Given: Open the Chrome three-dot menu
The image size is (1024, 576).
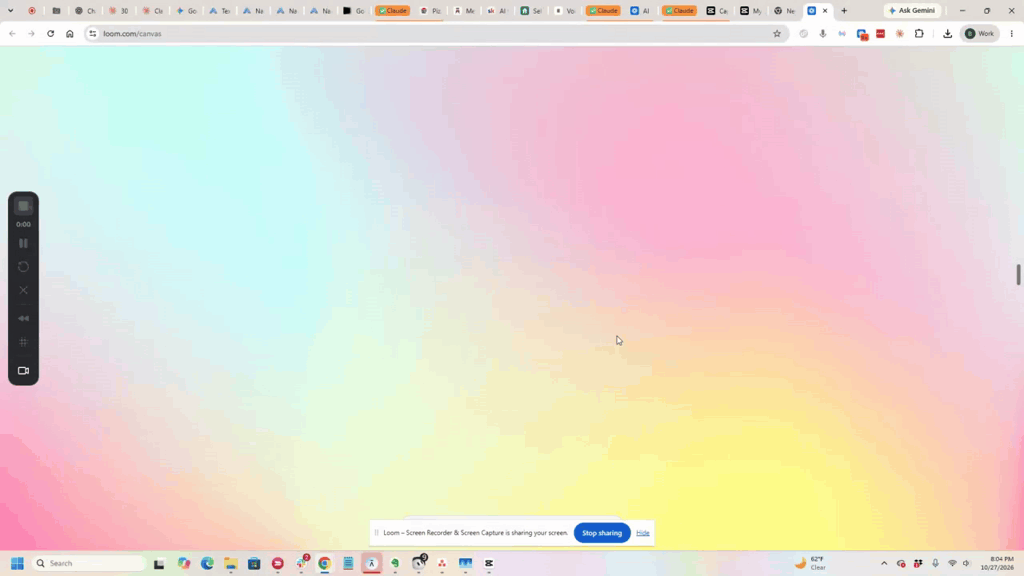Looking at the screenshot, I should click(x=1012, y=33).
